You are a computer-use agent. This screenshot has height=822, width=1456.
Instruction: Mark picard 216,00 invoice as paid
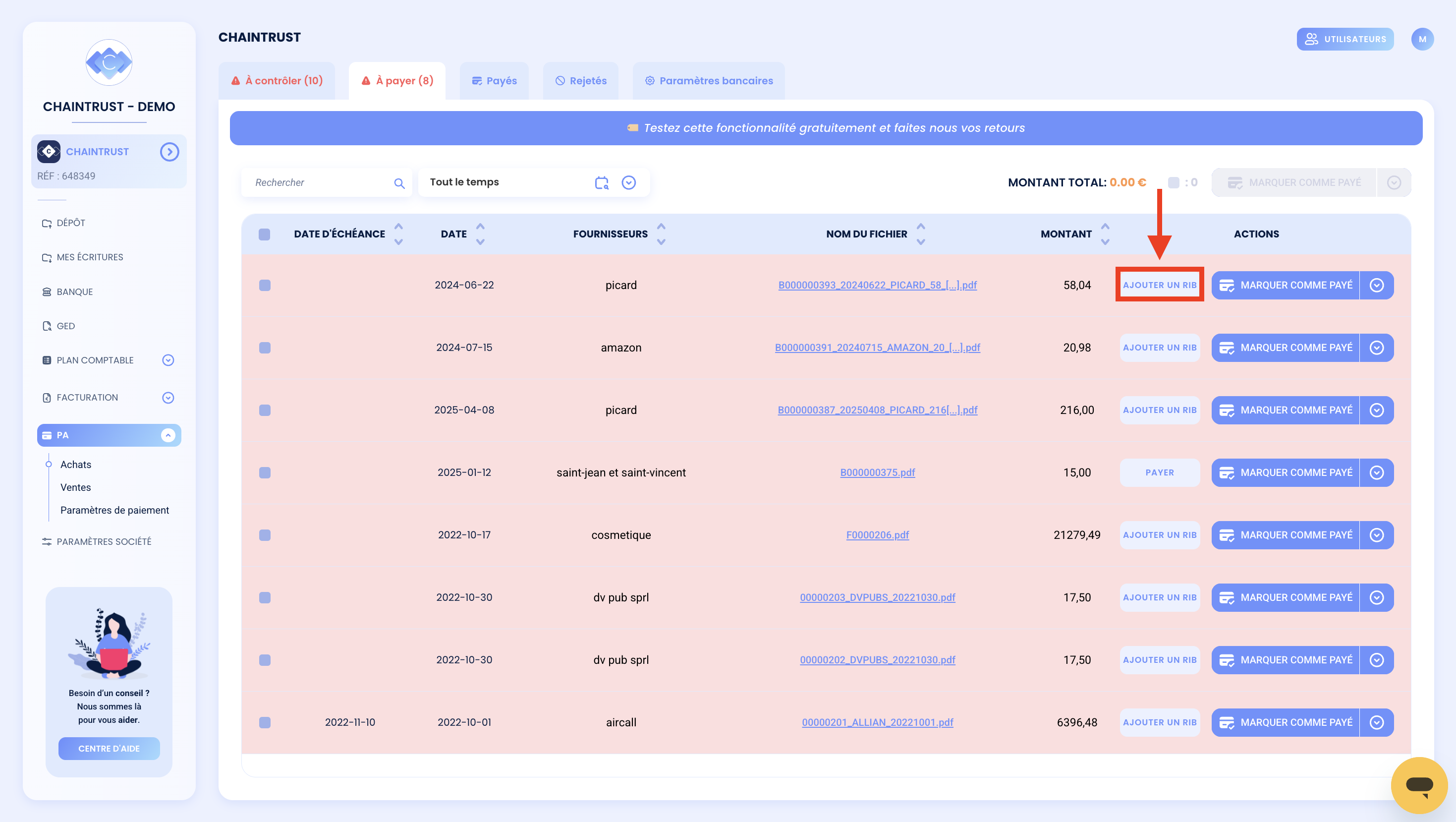[1286, 410]
